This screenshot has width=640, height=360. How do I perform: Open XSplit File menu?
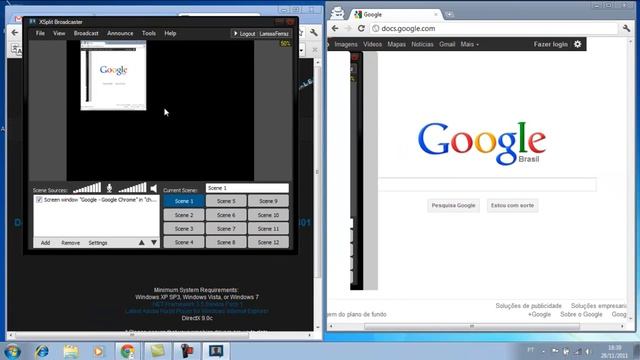pos(40,33)
